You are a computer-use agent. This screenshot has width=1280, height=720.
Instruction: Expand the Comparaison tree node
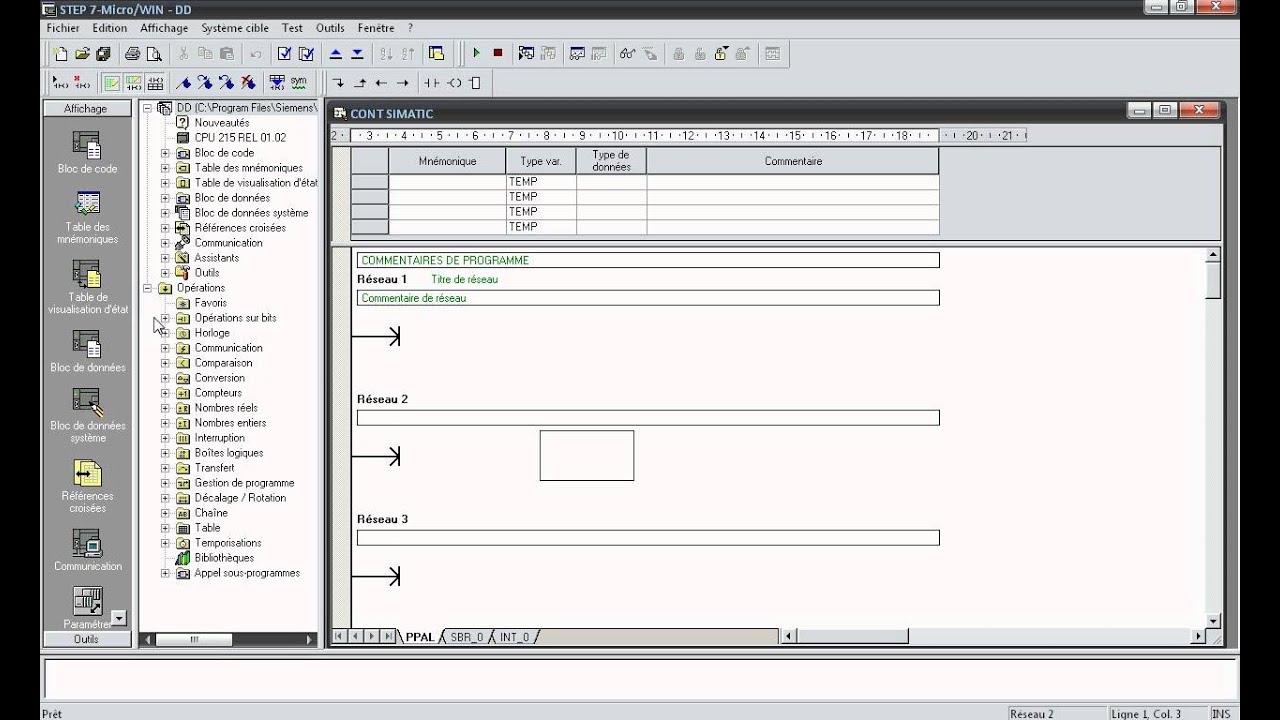click(x=166, y=363)
